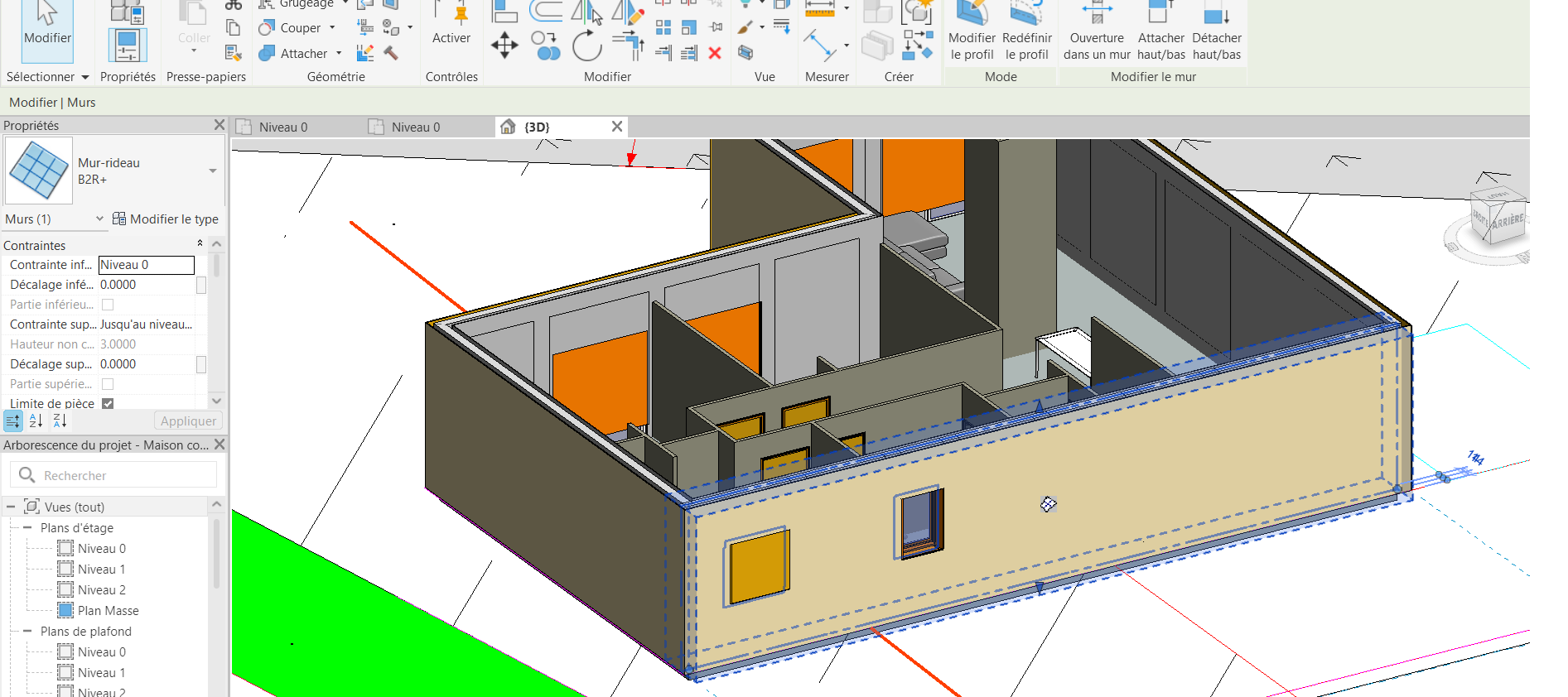Open the Couper dropdown arrow
Viewport: 1568px width, 697px height.
(332, 28)
